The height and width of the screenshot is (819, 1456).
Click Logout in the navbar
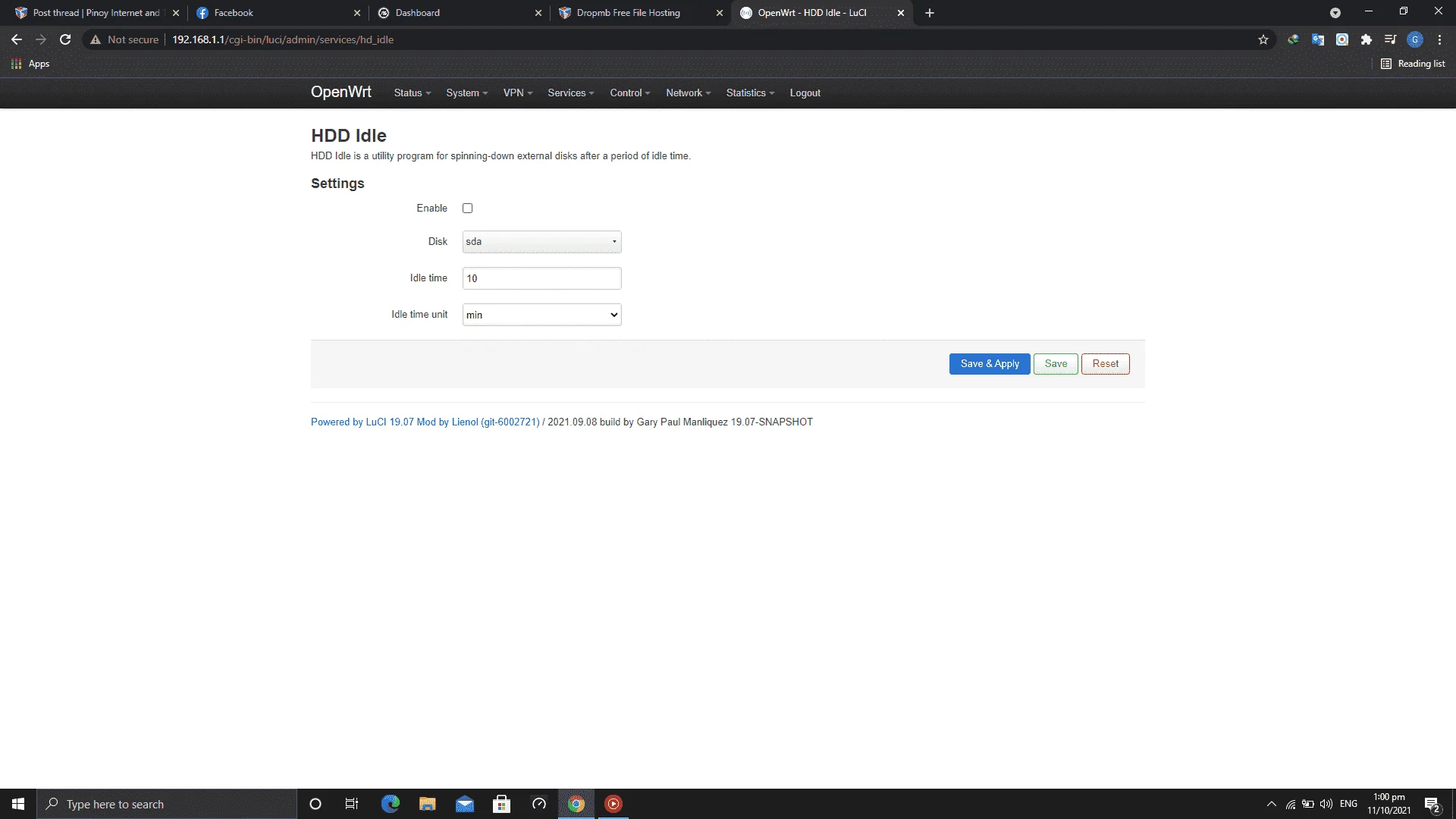coord(805,93)
